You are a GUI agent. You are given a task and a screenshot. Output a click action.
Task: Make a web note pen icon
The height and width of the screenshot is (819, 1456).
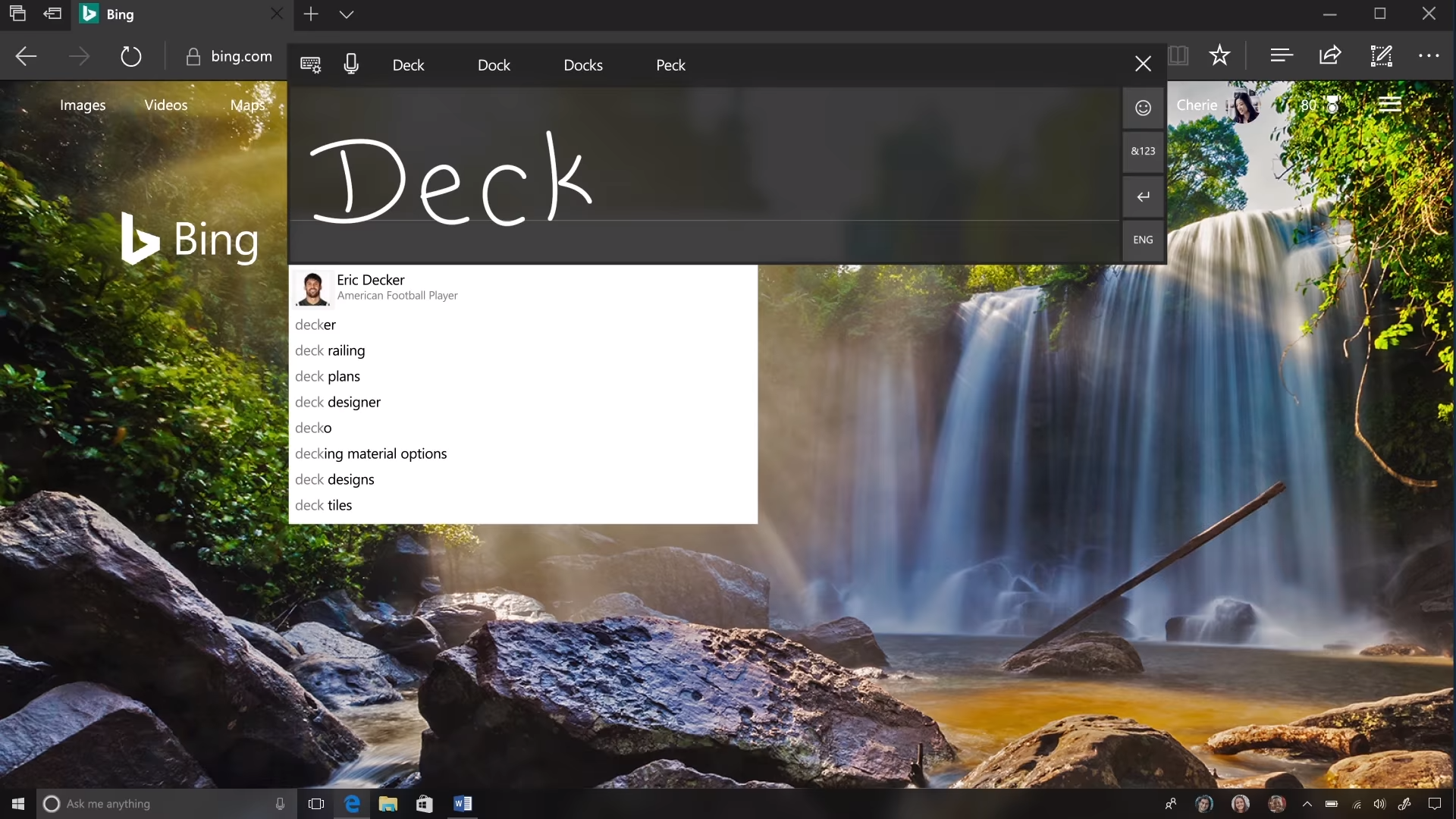coord(1381,55)
